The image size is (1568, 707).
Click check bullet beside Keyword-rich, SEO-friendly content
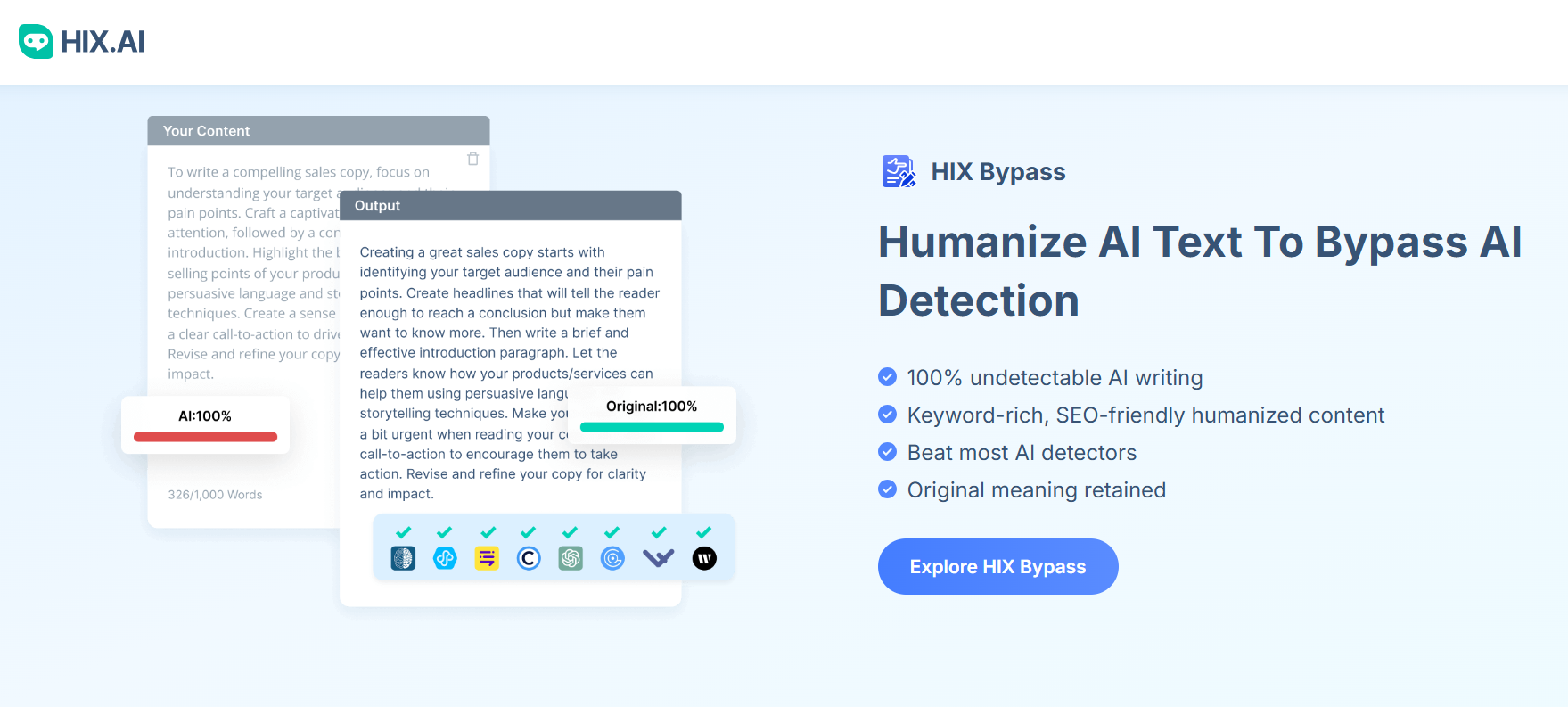click(887, 415)
